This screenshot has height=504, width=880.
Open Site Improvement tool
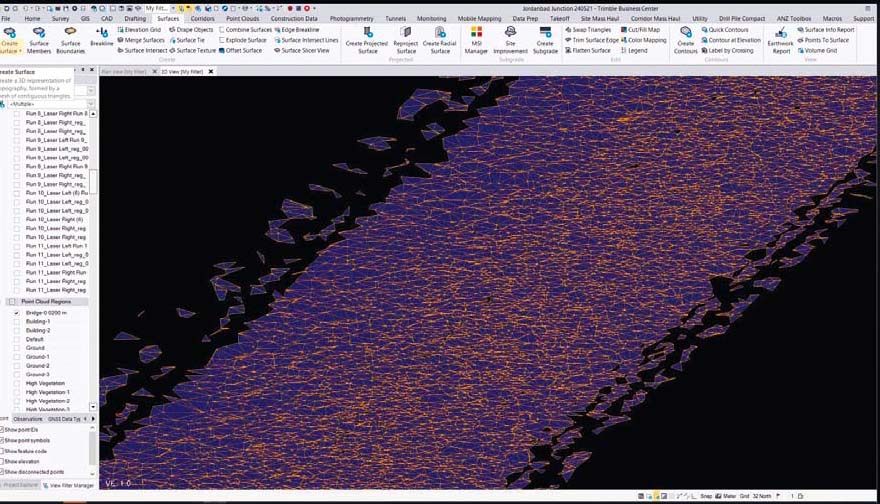[510, 39]
